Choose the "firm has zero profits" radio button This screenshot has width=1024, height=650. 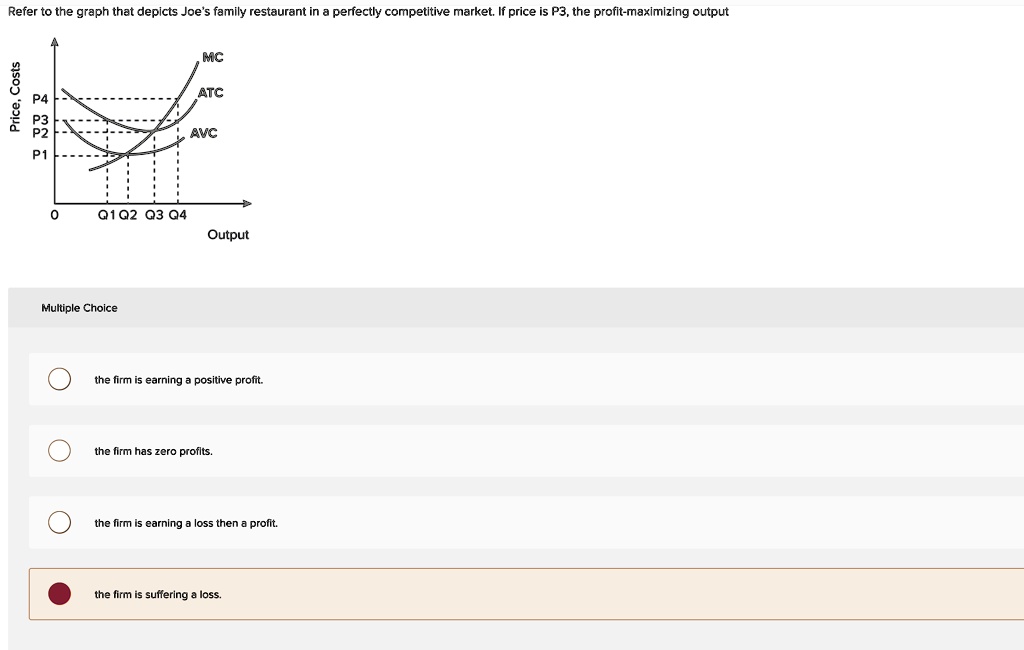60,451
